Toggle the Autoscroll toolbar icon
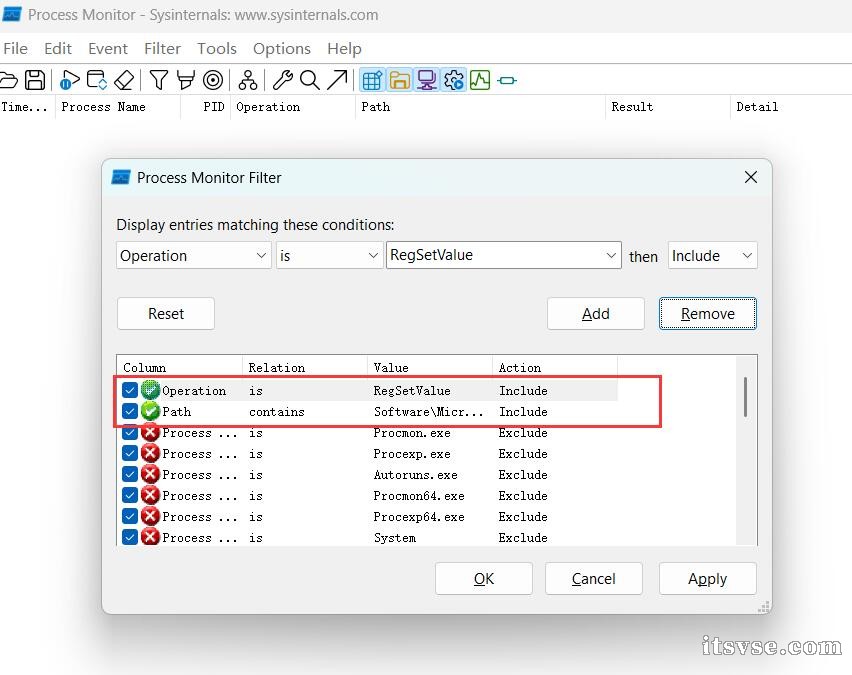Image resolution: width=852 pixels, height=675 pixels. point(97,80)
